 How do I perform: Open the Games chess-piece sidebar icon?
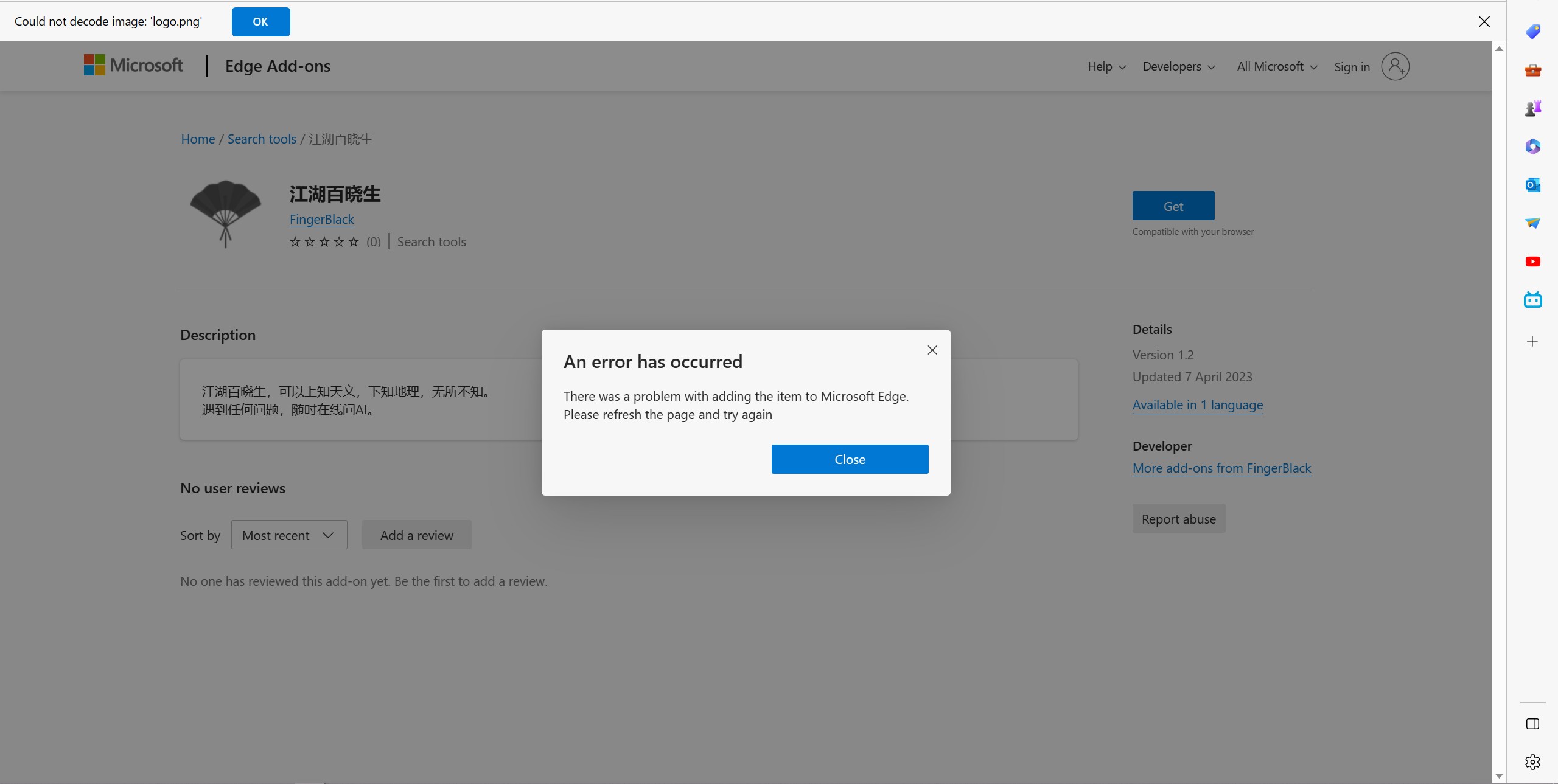[x=1532, y=108]
